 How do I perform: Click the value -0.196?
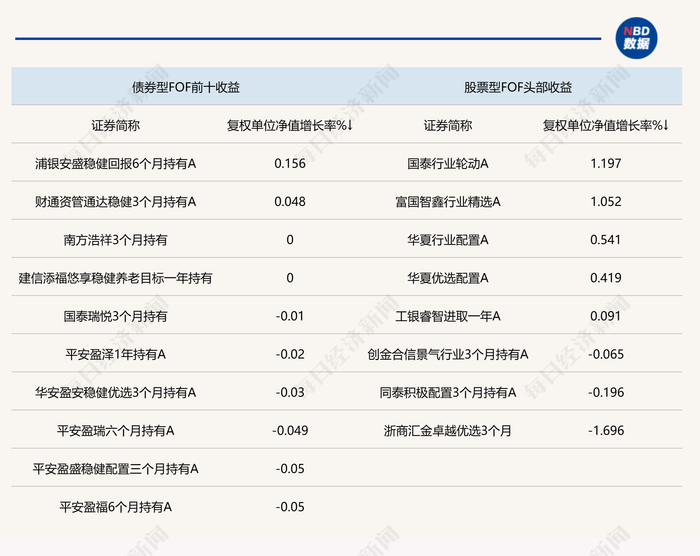coord(605,393)
